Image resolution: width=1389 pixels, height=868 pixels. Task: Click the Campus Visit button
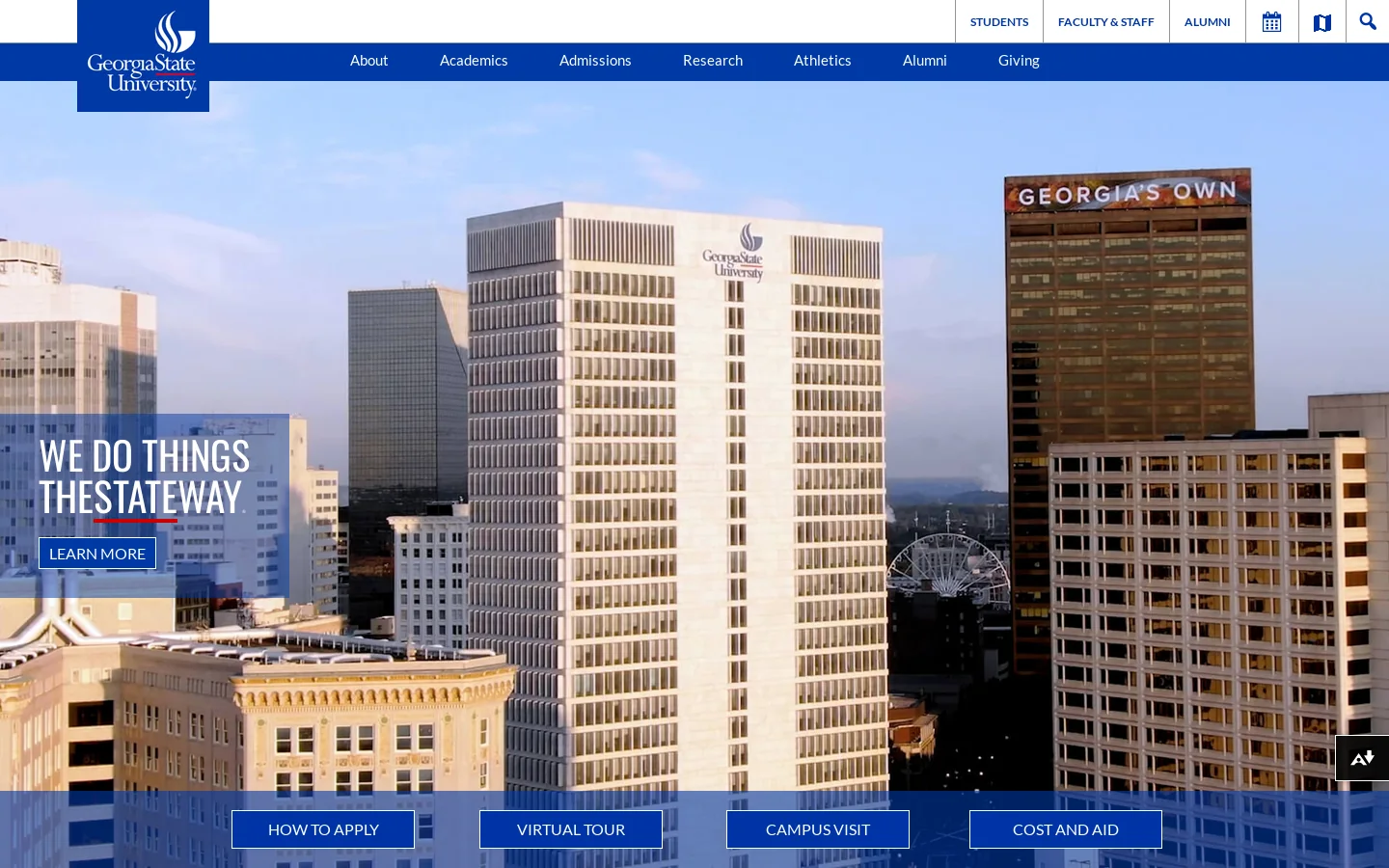[818, 829]
